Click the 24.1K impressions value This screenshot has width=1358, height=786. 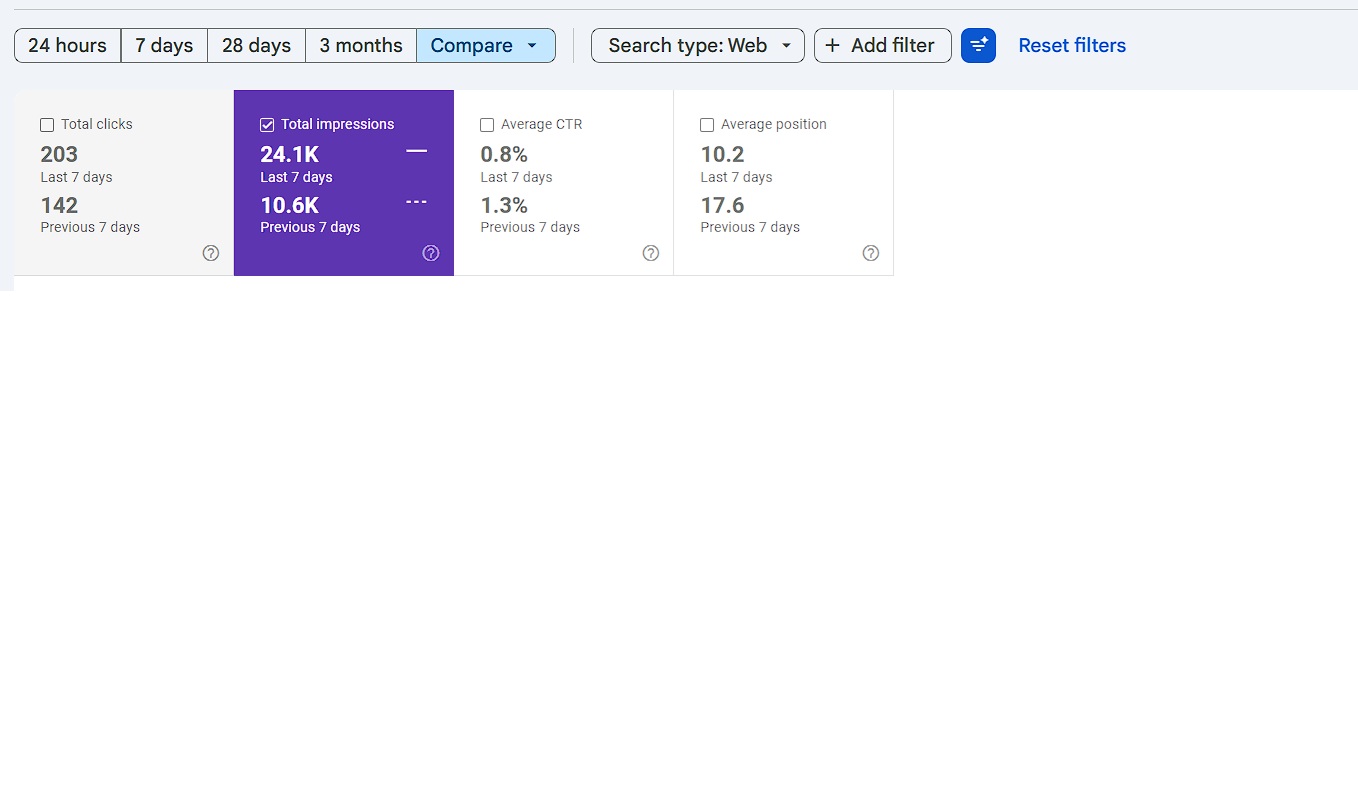pos(290,154)
